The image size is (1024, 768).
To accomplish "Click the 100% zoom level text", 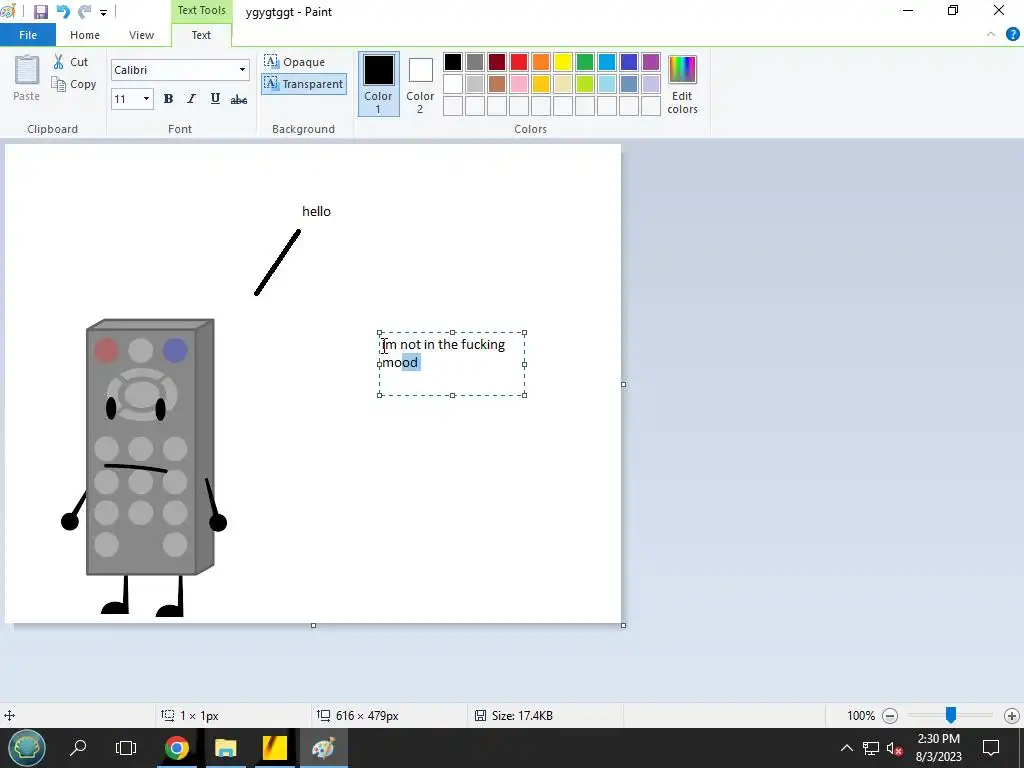I will click(861, 716).
